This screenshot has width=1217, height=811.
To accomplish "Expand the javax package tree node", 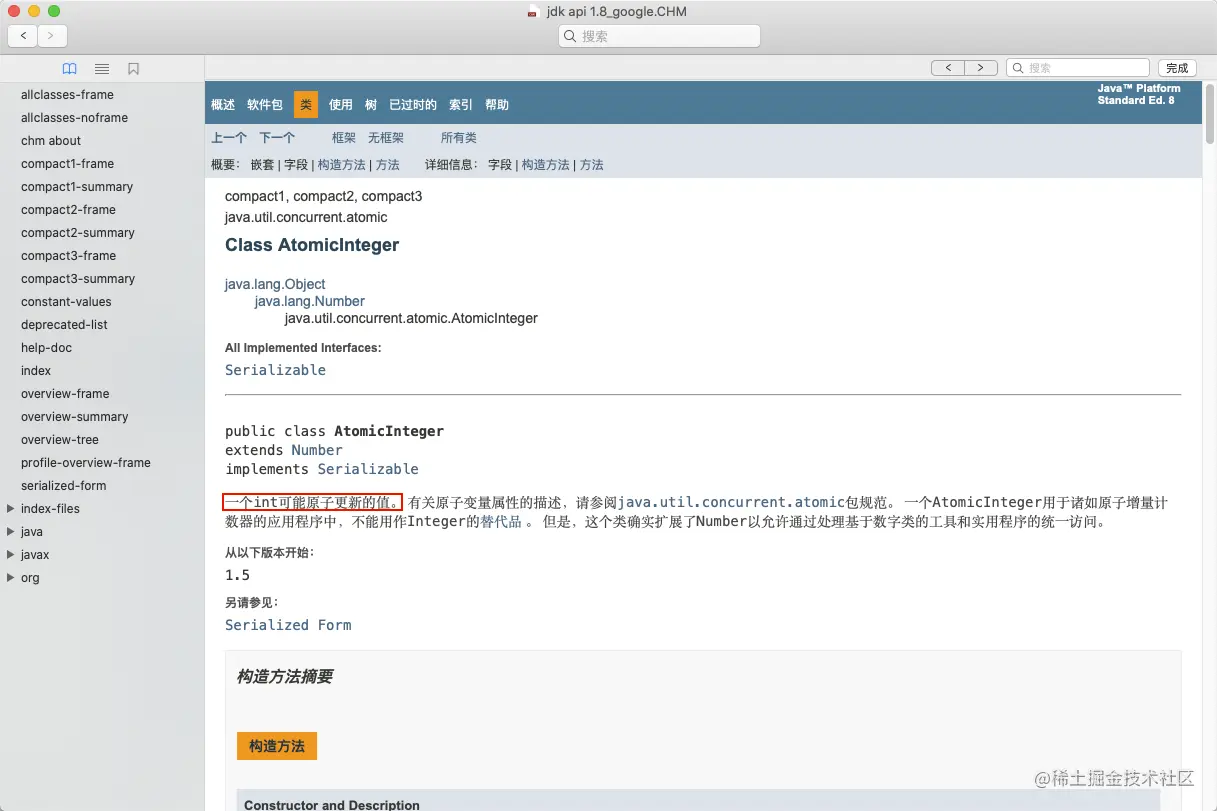I will click(x=10, y=554).
